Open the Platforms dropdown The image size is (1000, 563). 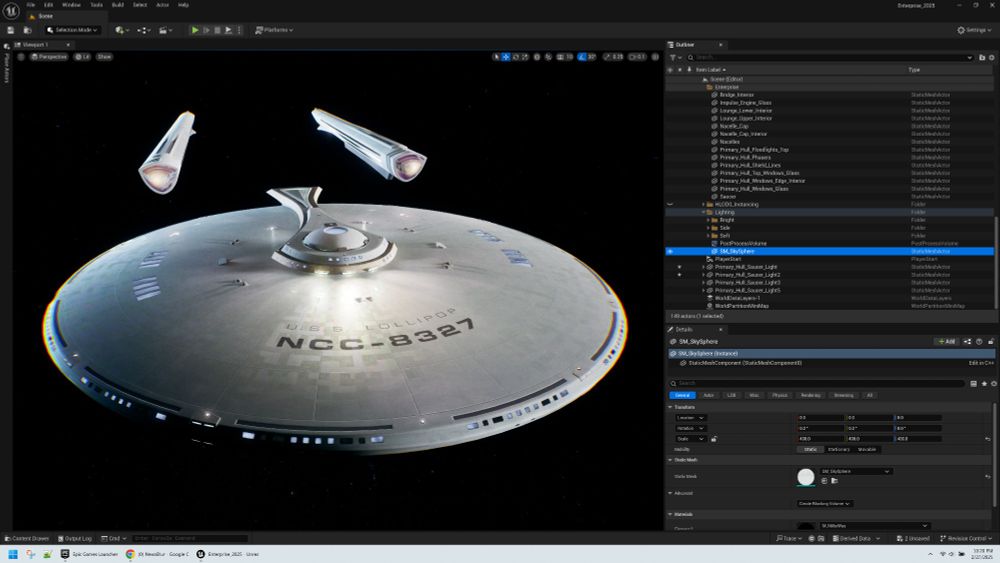point(274,30)
